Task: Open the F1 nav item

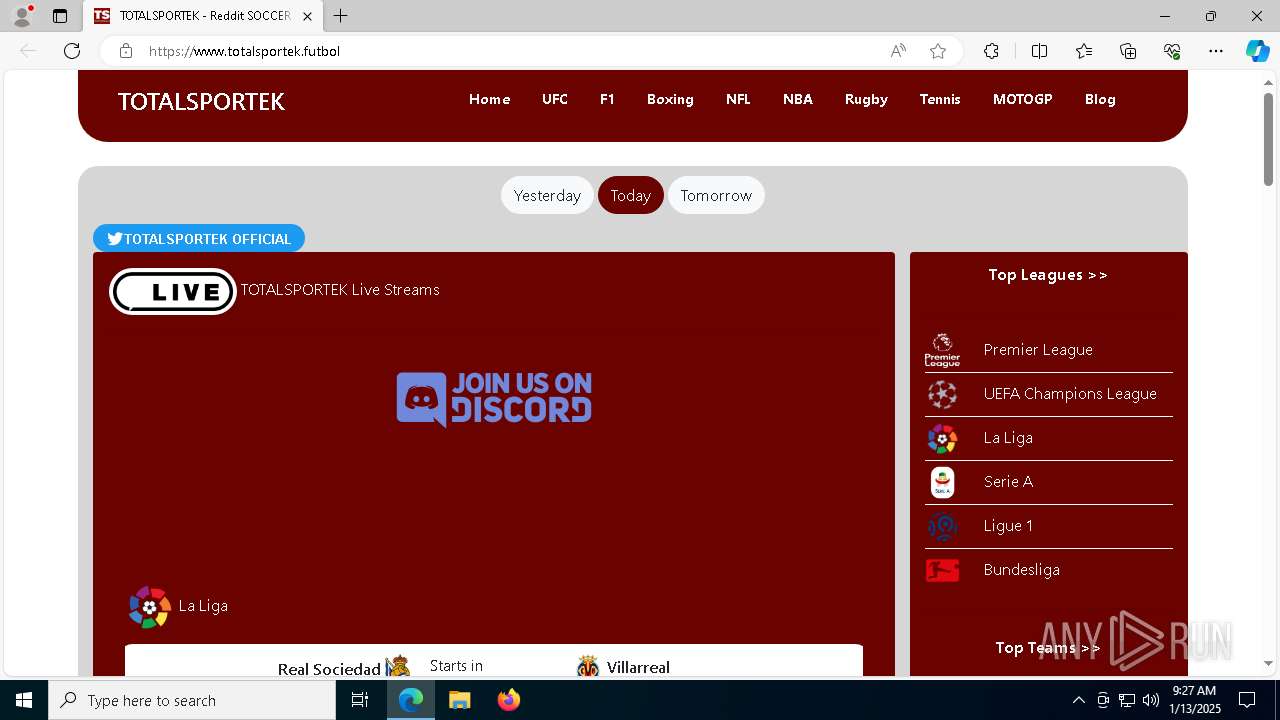Action: click(x=607, y=99)
